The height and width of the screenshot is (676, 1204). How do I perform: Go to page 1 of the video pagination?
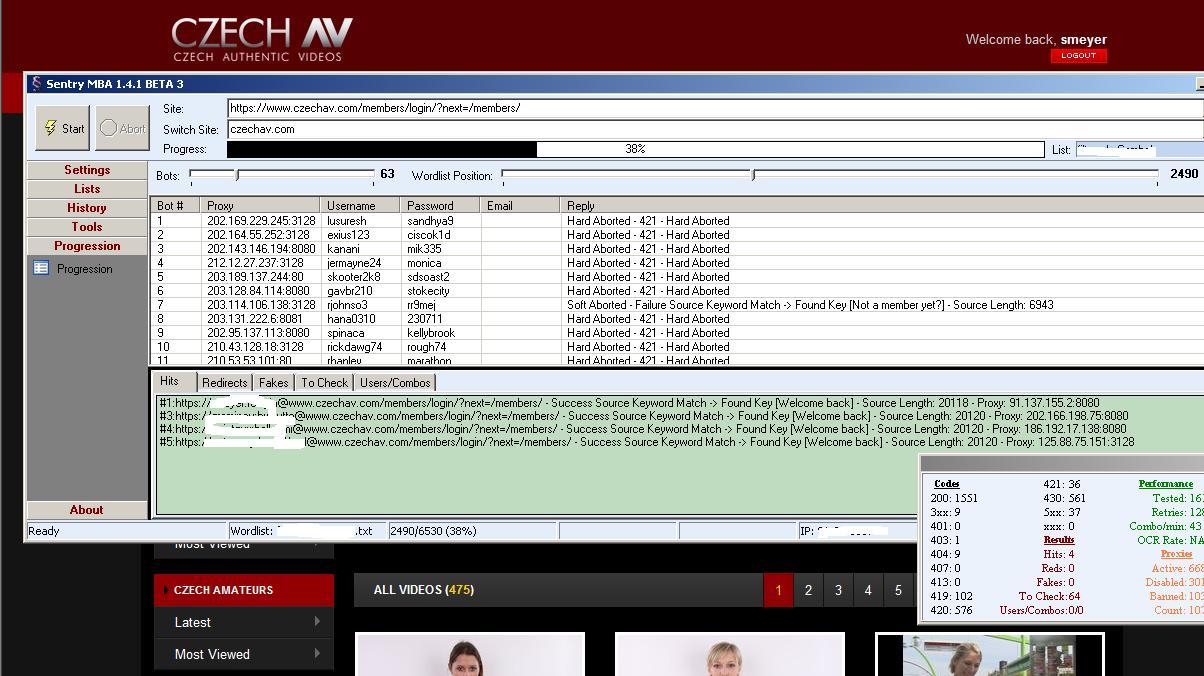click(778, 590)
